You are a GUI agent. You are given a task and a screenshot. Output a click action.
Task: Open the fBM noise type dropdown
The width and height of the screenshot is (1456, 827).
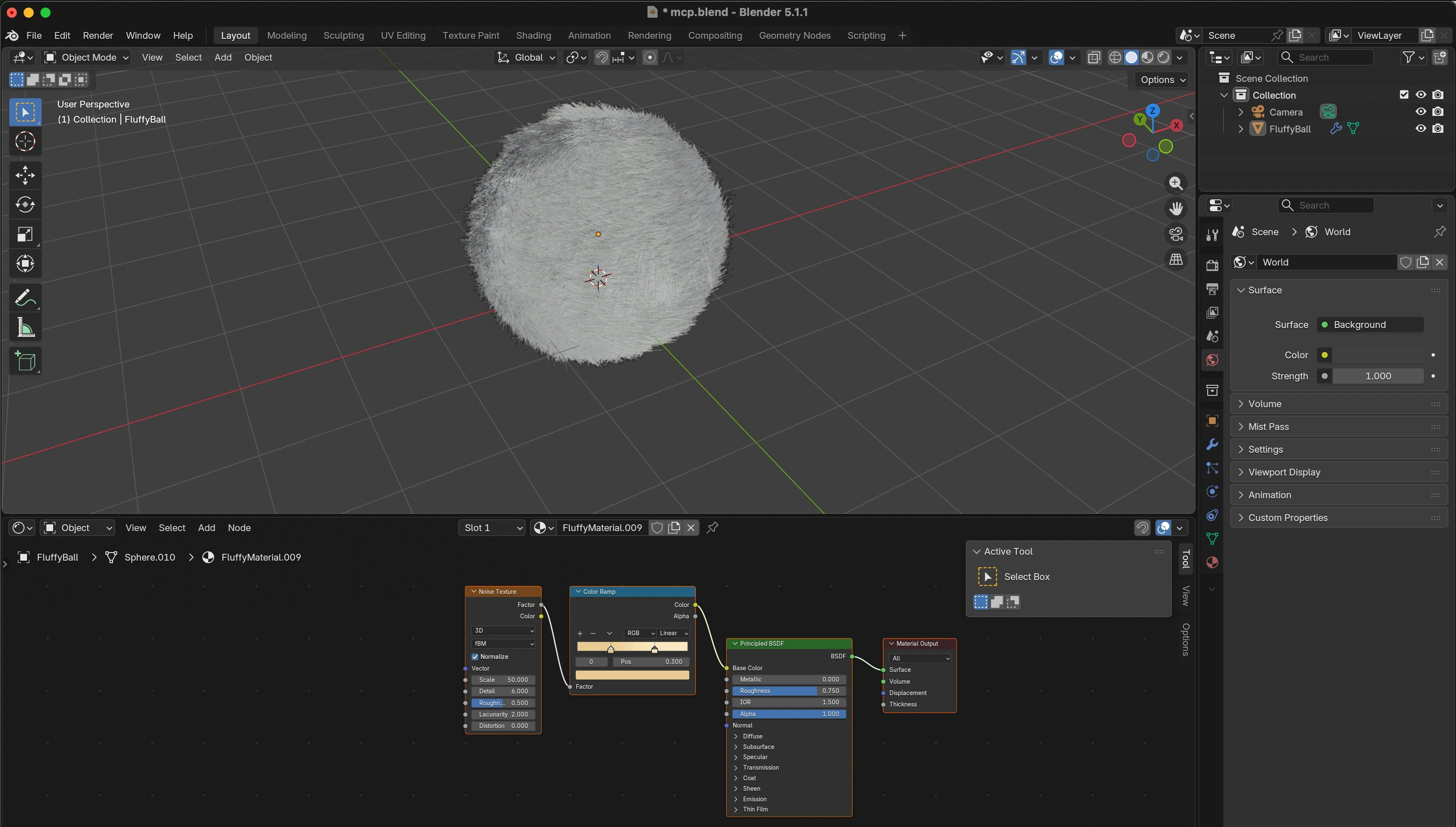coord(503,644)
